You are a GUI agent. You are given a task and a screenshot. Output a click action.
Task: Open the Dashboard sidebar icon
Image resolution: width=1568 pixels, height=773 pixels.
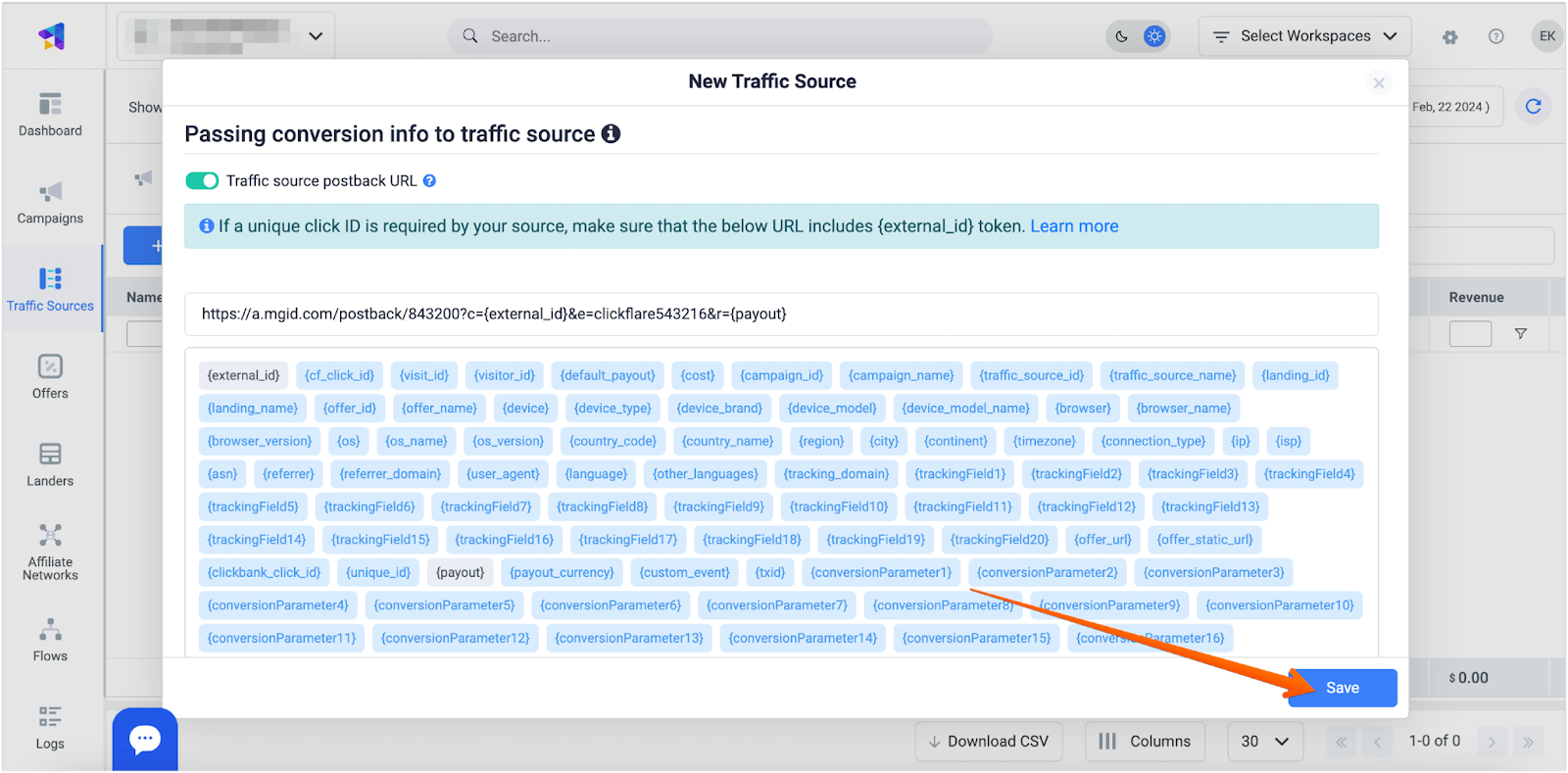pos(50,114)
